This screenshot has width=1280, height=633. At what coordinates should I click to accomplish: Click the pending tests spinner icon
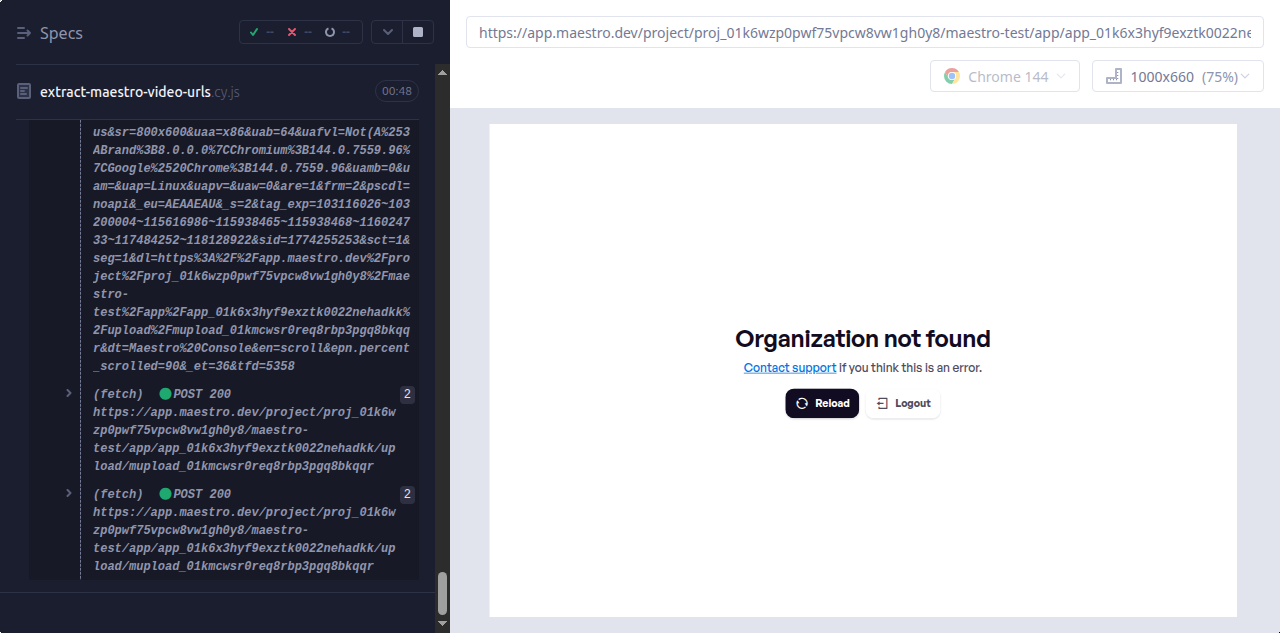[x=330, y=33]
